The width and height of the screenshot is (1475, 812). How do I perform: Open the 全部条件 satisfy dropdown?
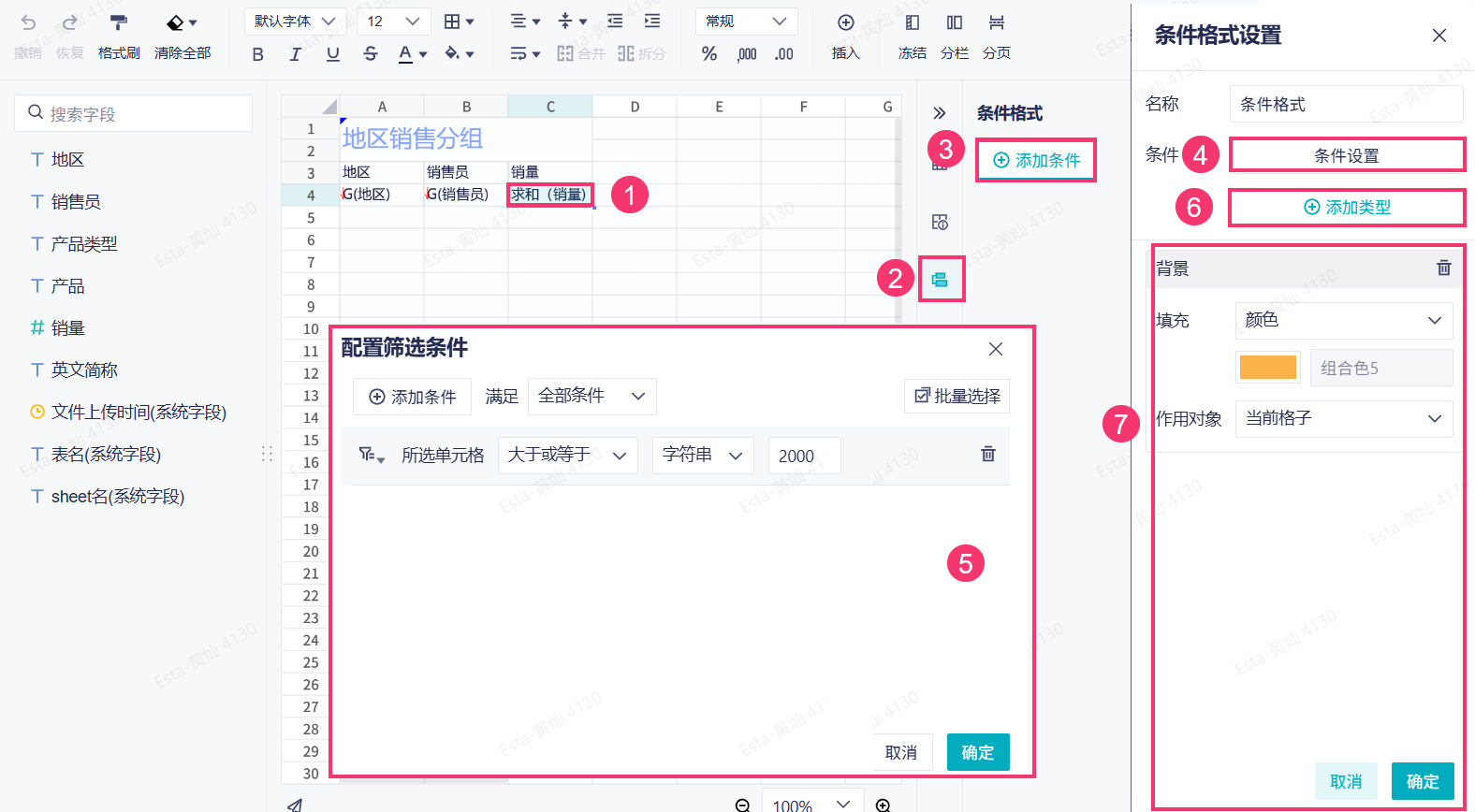[592, 397]
